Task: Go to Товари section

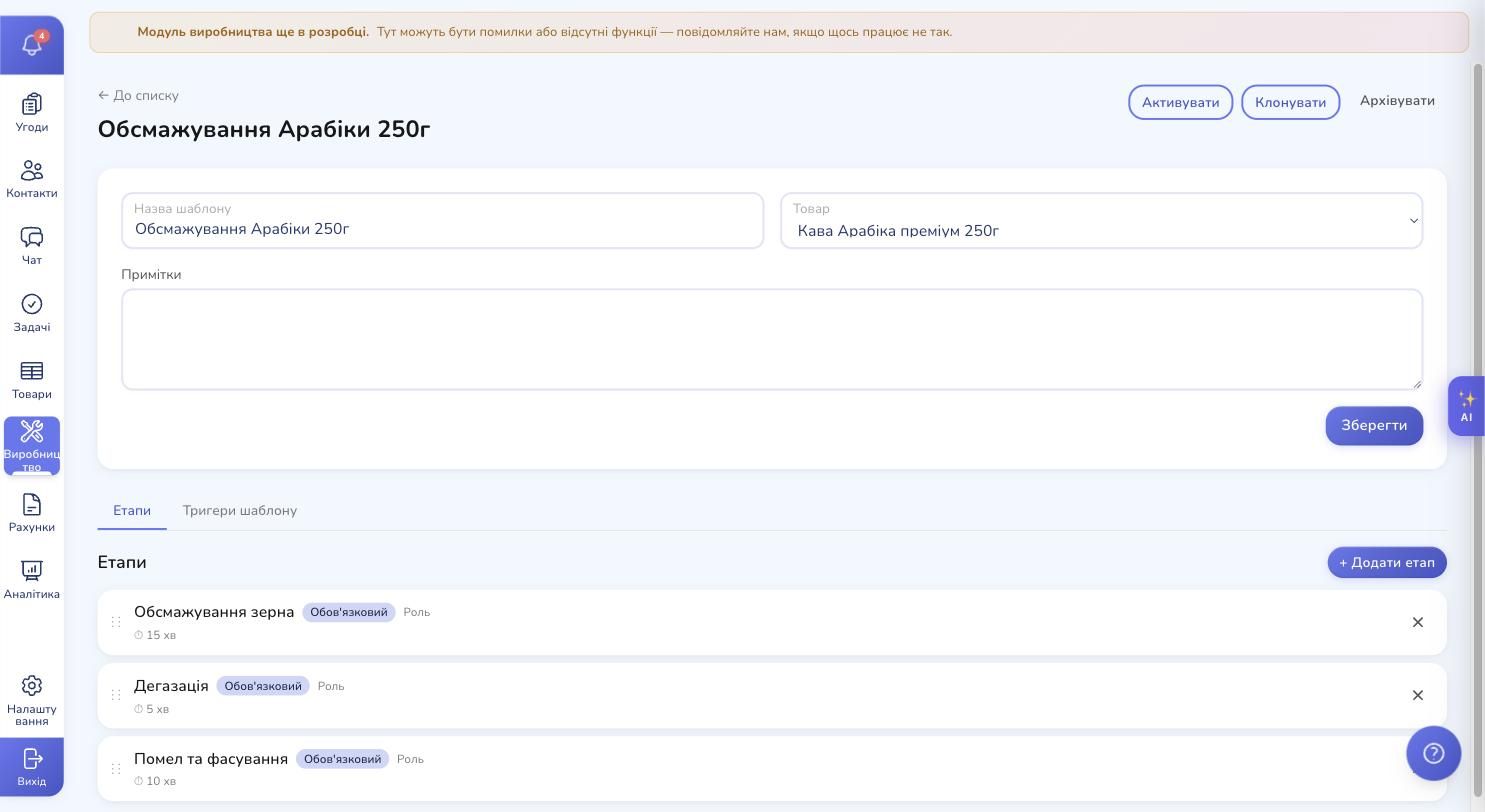Action: (32, 380)
